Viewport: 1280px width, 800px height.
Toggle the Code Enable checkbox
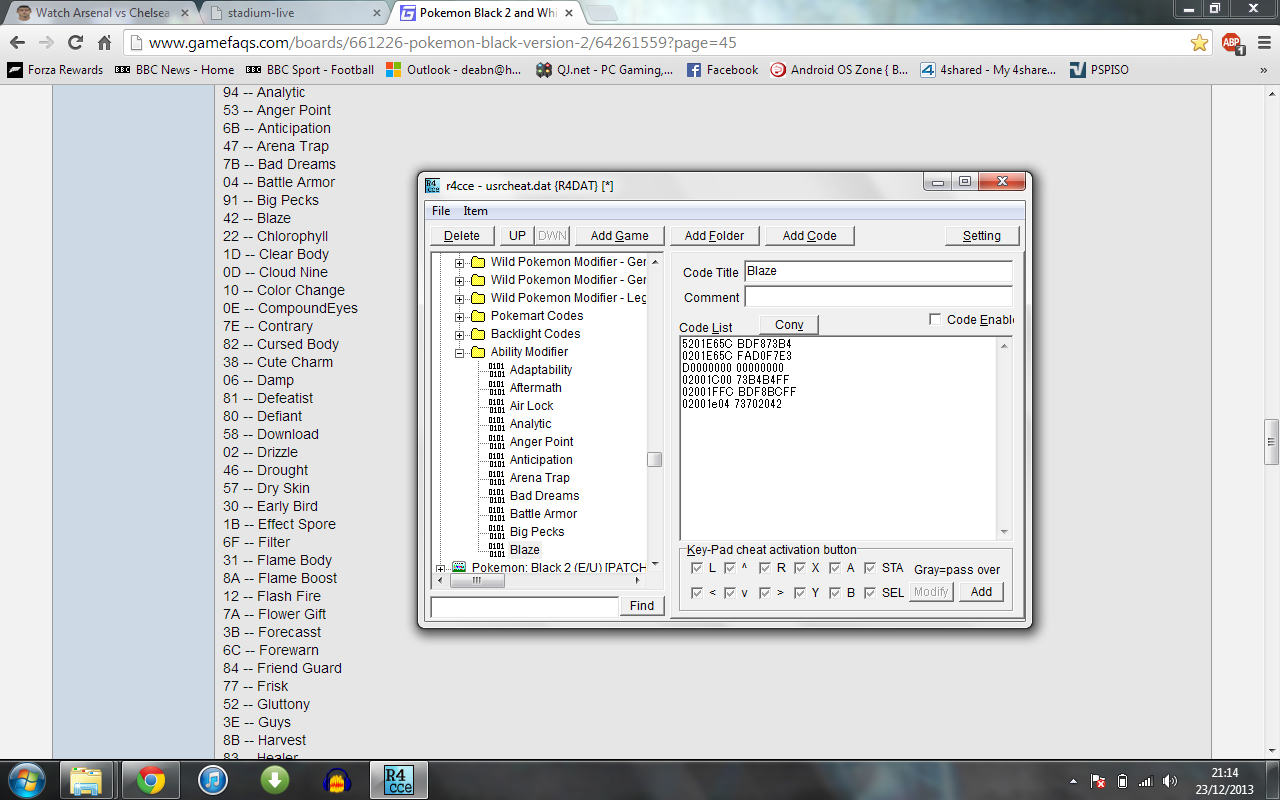pos(935,319)
